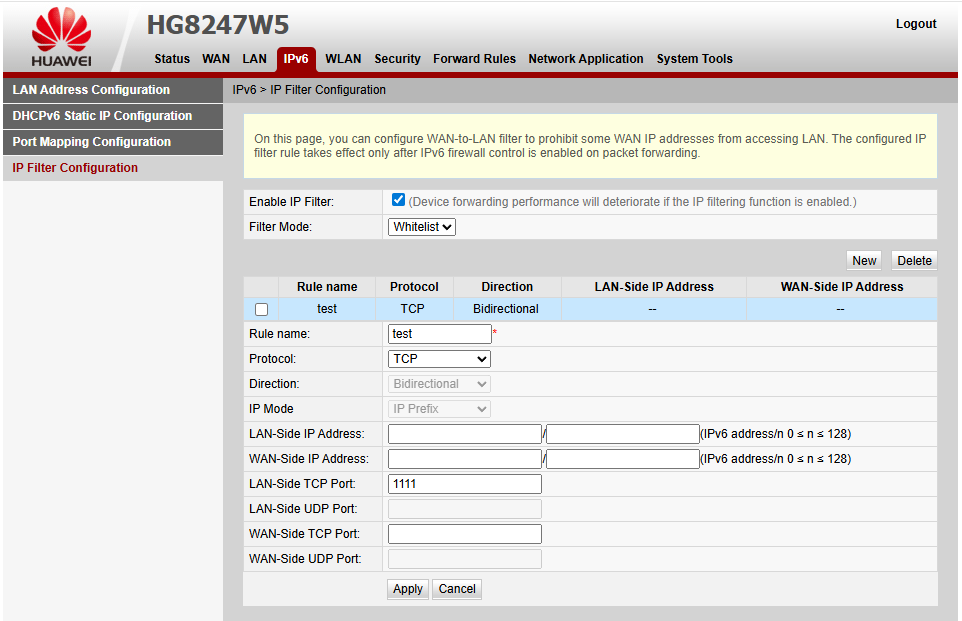Open Port Mapping Configuration in the sidebar
The height and width of the screenshot is (621, 962).
pyautogui.click(x=113, y=142)
